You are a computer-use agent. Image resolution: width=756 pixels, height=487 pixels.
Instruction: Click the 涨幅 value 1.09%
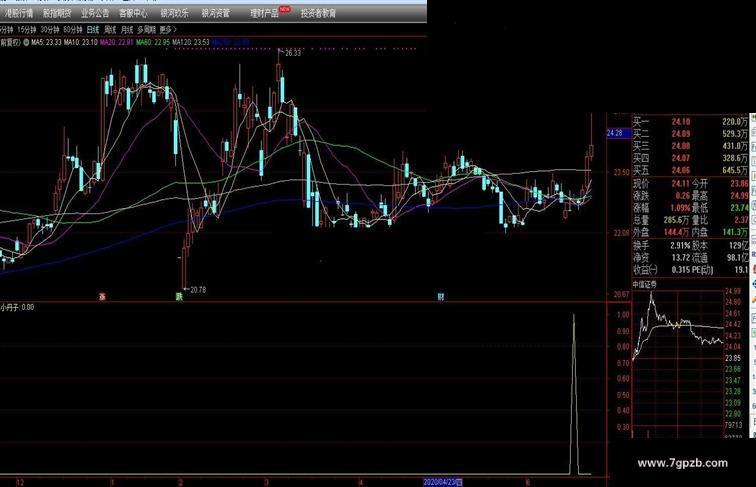(680, 208)
